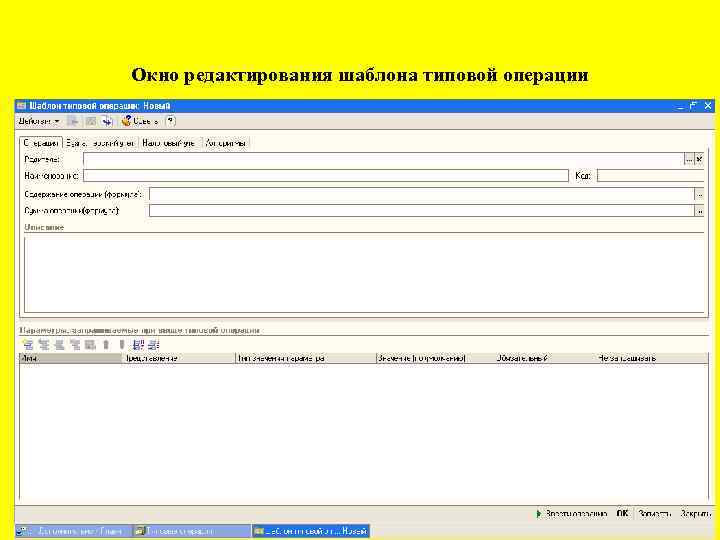Click the Записать button
The image size is (720, 540).
click(654, 513)
